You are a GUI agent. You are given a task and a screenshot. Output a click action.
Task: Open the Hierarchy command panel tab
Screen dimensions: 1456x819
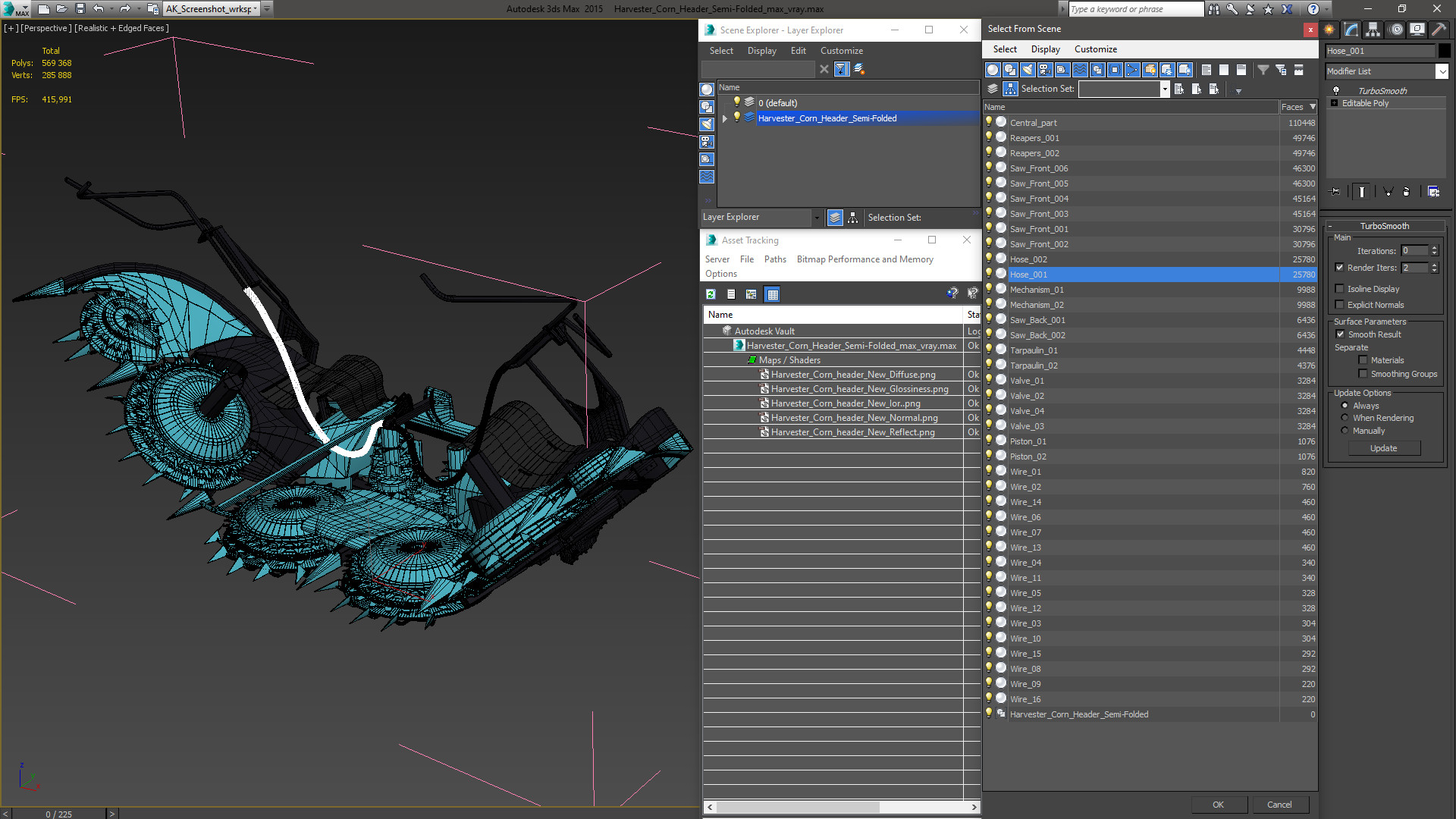click(1373, 30)
